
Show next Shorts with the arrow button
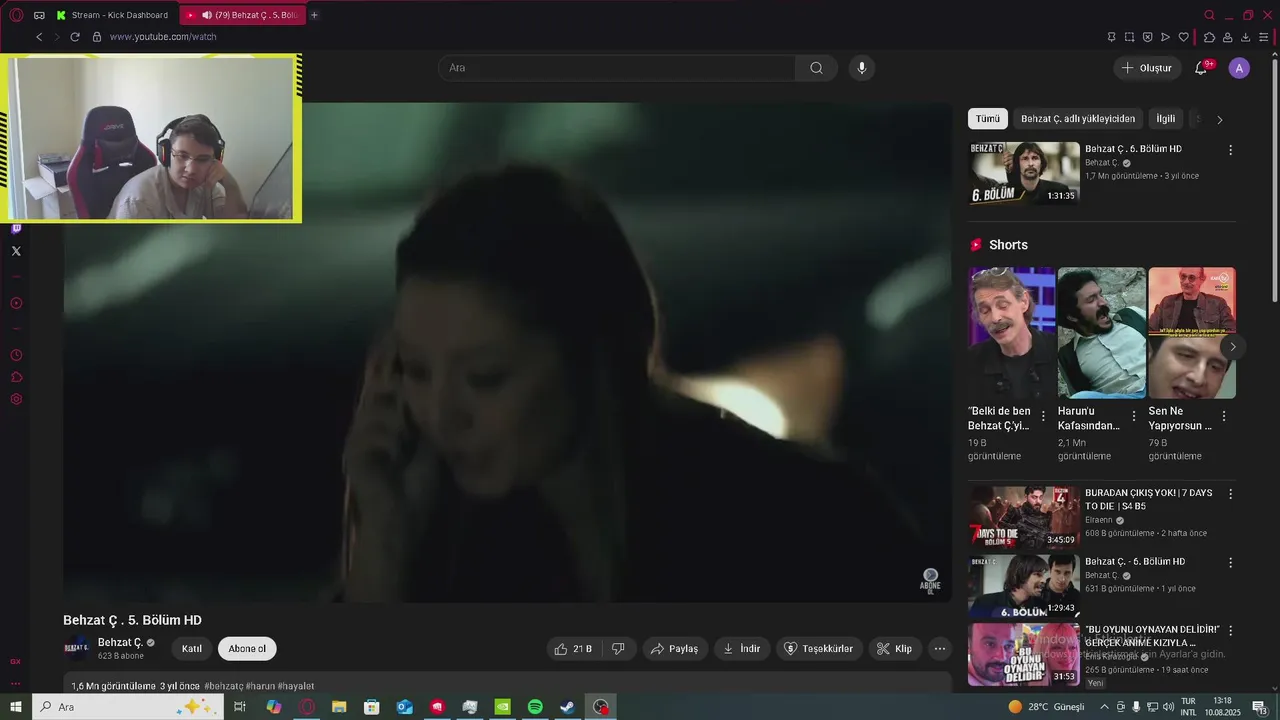point(1232,346)
